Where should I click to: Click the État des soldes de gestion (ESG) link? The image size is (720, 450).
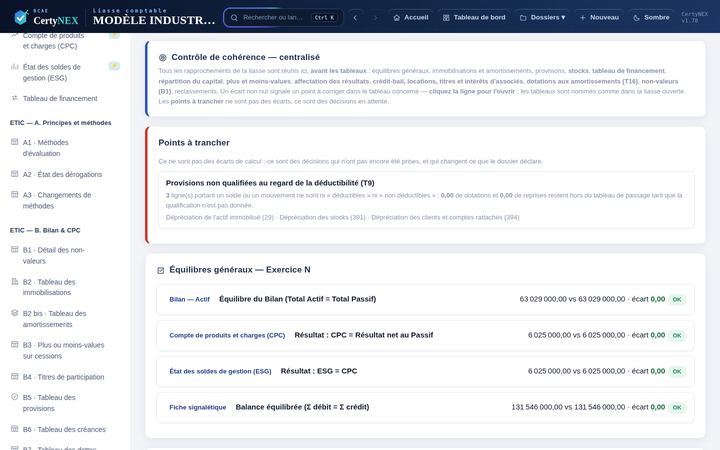(x=220, y=371)
